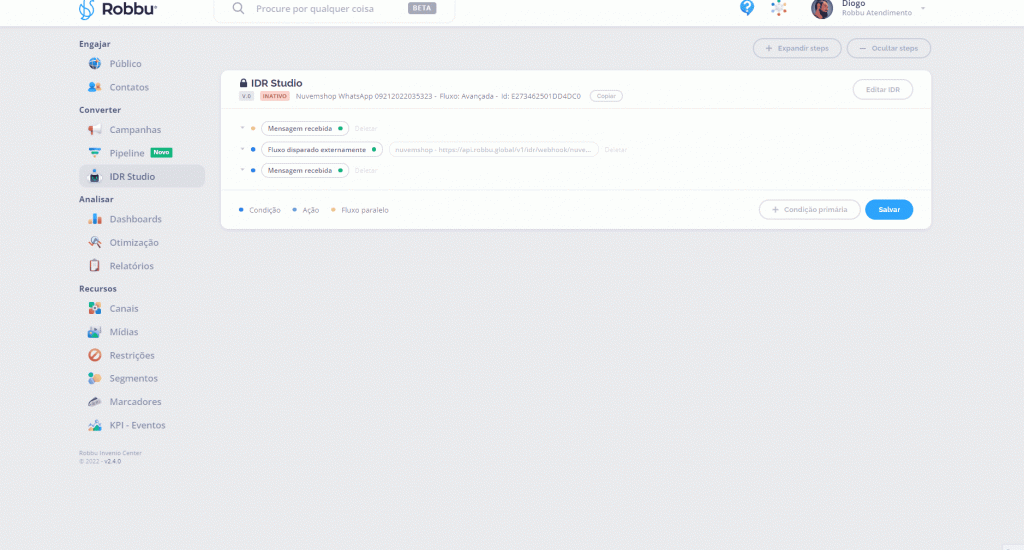Click the Diogo user avatar
Image resolution: width=1024 pixels, height=550 pixels.
pyautogui.click(x=822, y=9)
